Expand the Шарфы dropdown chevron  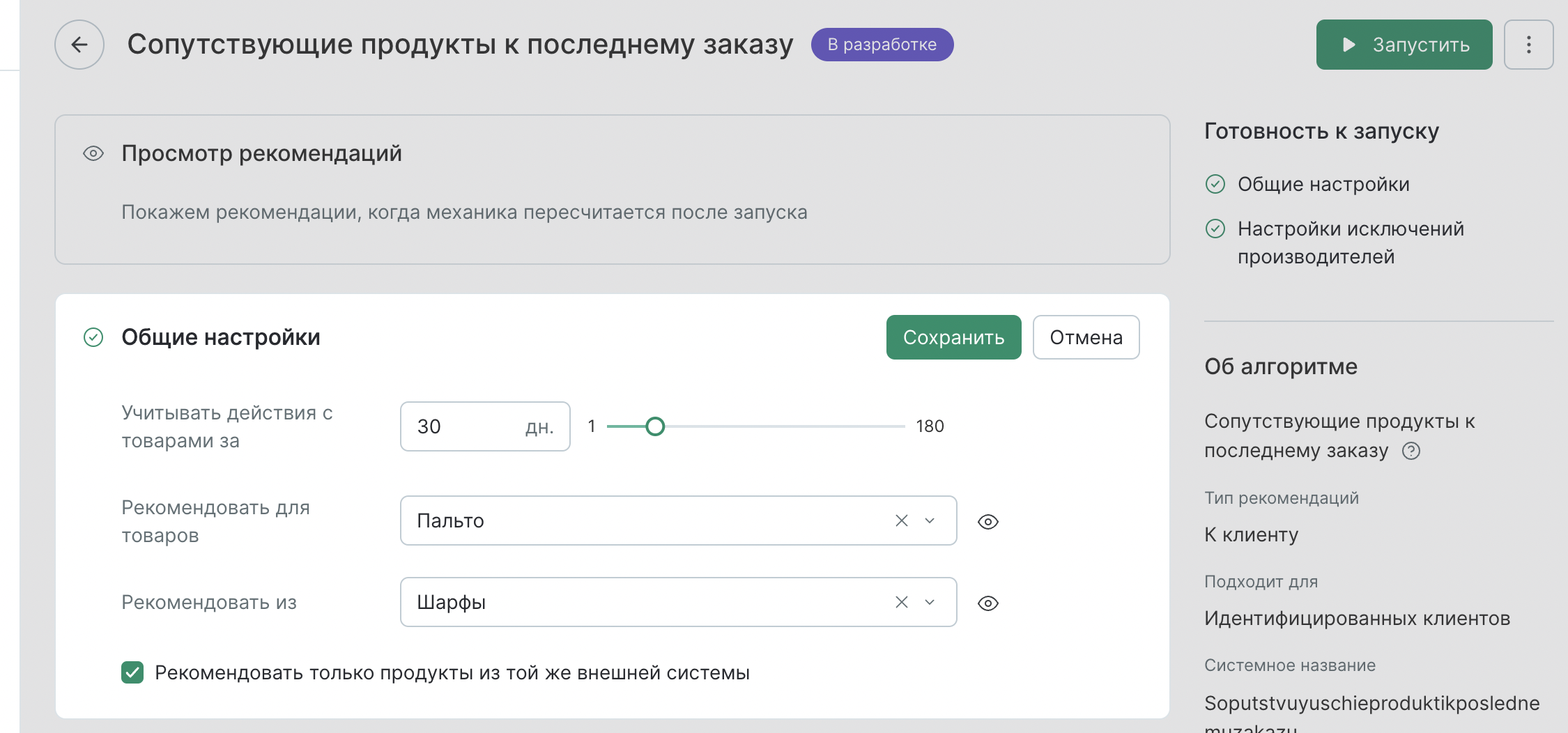pos(930,602)
